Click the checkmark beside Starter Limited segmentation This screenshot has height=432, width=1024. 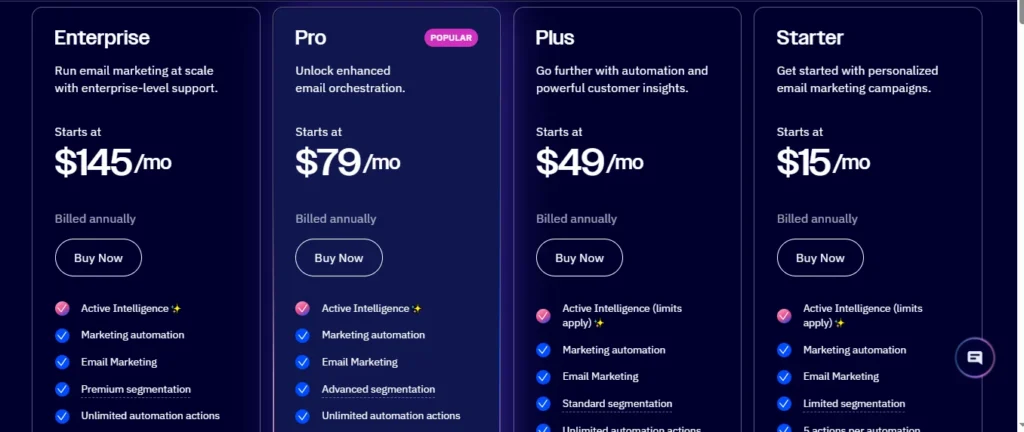tap(784, 403)
